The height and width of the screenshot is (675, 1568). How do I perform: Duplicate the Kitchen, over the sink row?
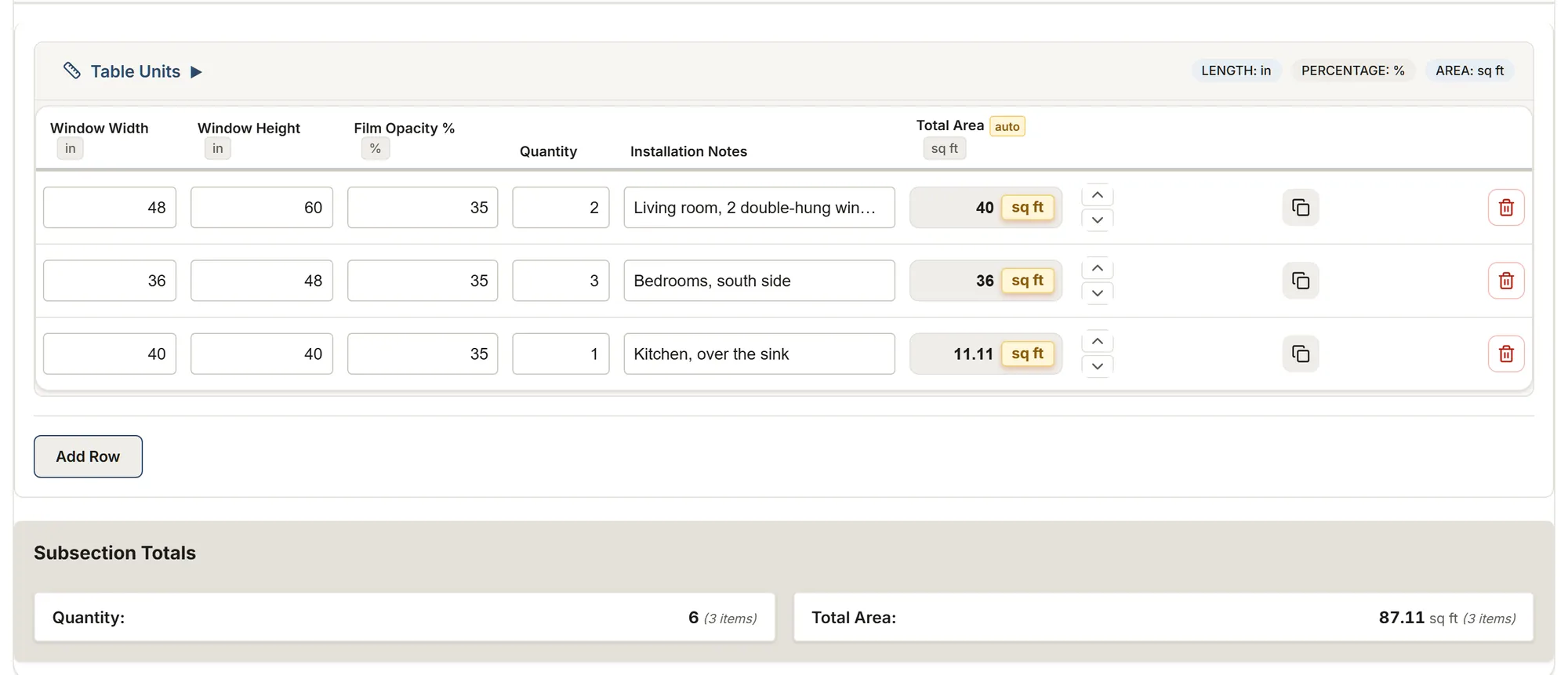[x=1301, y=354]
